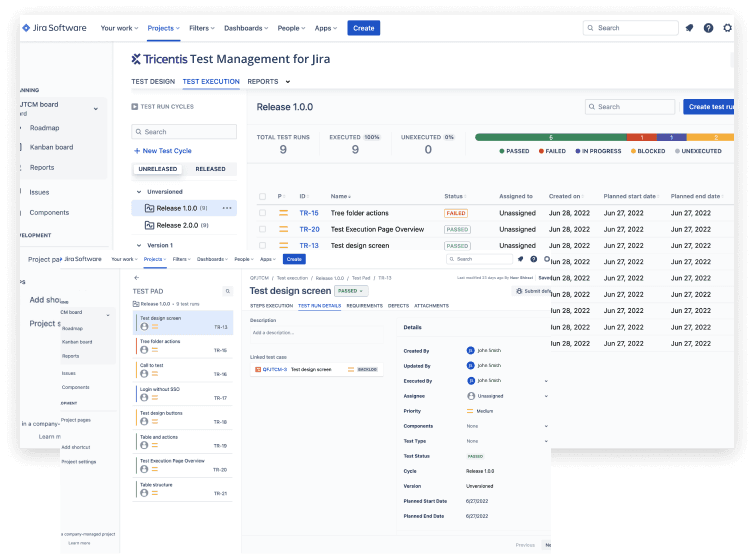Click the Create test run button

click(x=709, y=107)
